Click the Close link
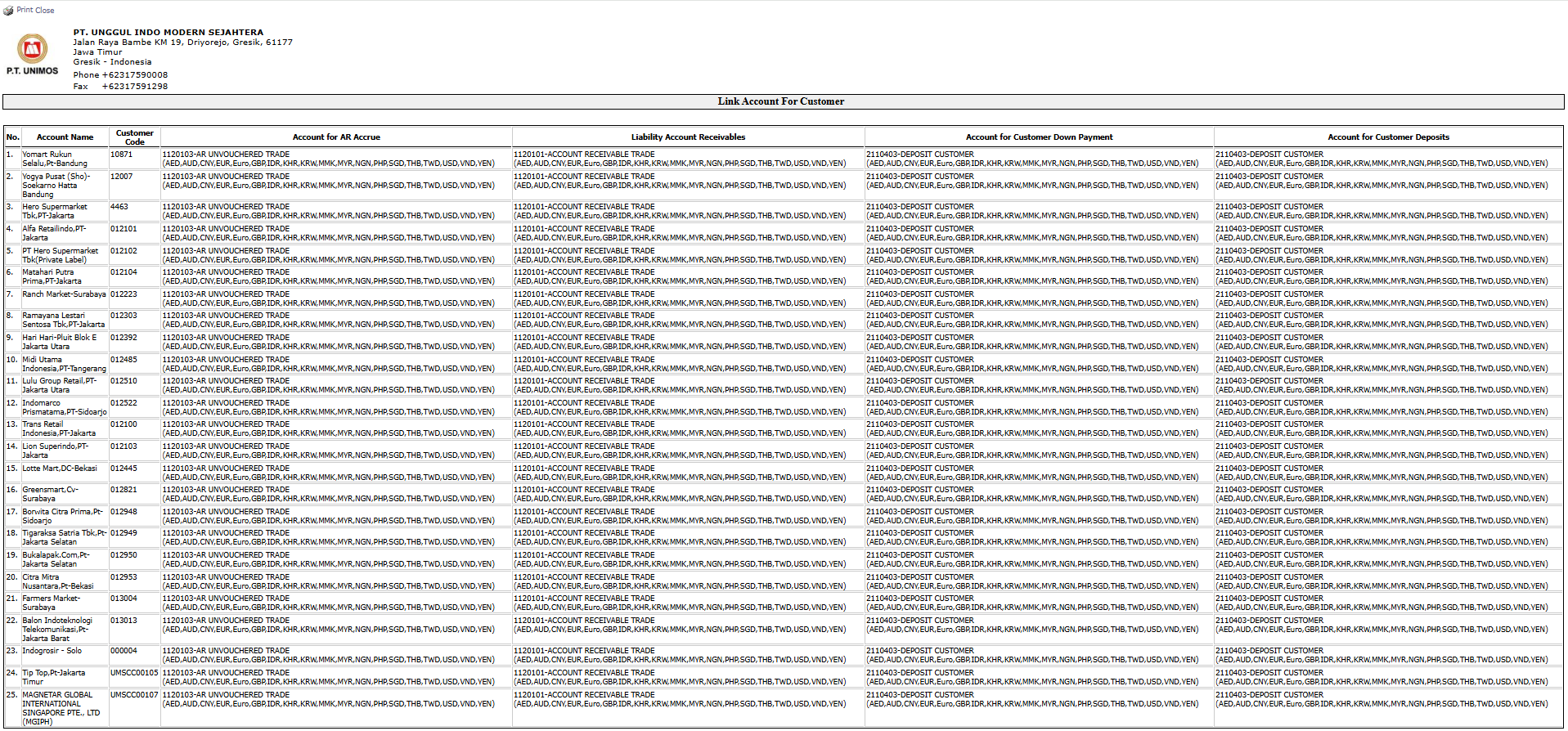This screenshot has height=731, width=1568. pyautogui.click(x=45, y=11)
